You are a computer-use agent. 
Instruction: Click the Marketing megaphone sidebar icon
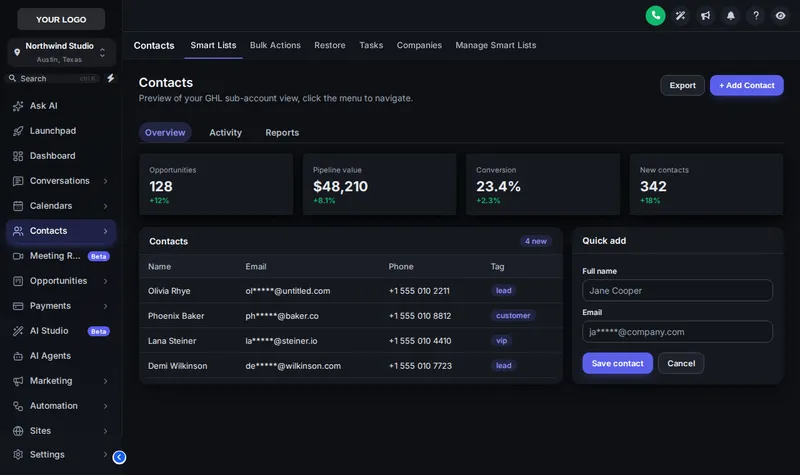pos(18,381)
